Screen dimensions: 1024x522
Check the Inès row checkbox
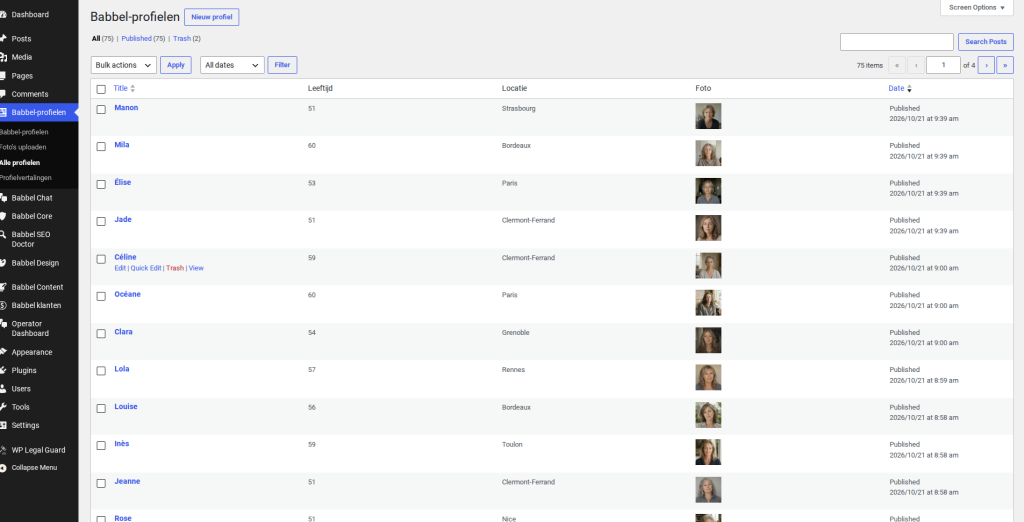(x=101, y=446)
